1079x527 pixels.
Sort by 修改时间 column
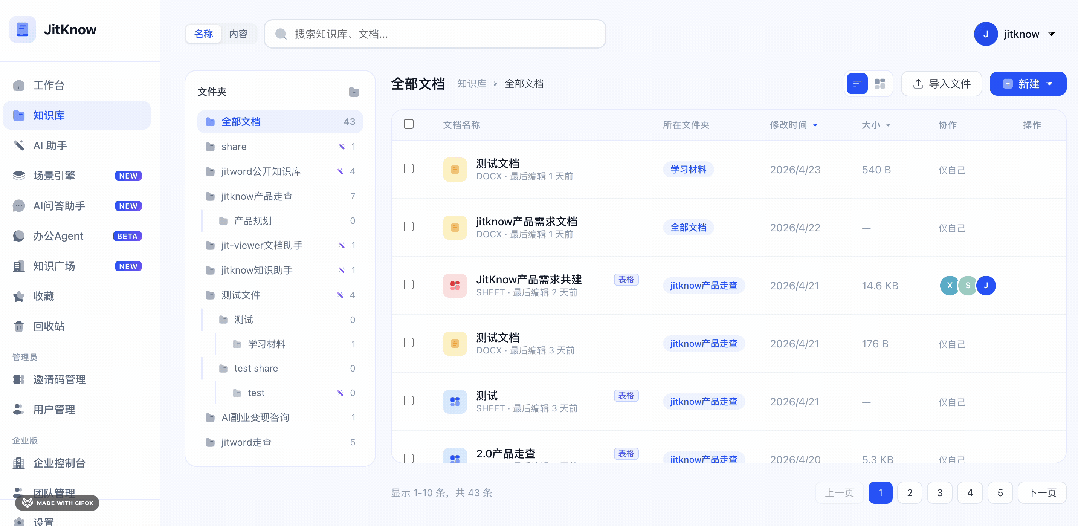[x=793, y=125]
